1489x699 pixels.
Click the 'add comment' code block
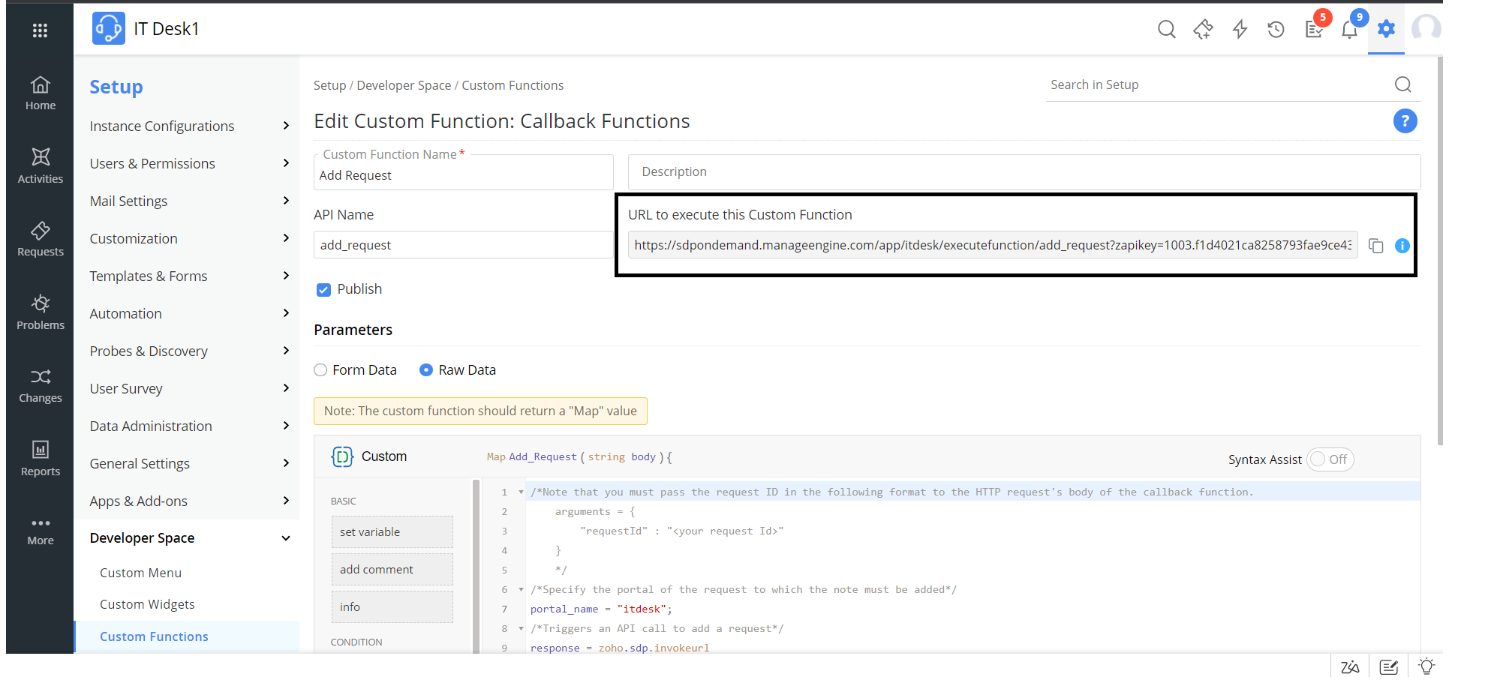(x=392, y=570)
